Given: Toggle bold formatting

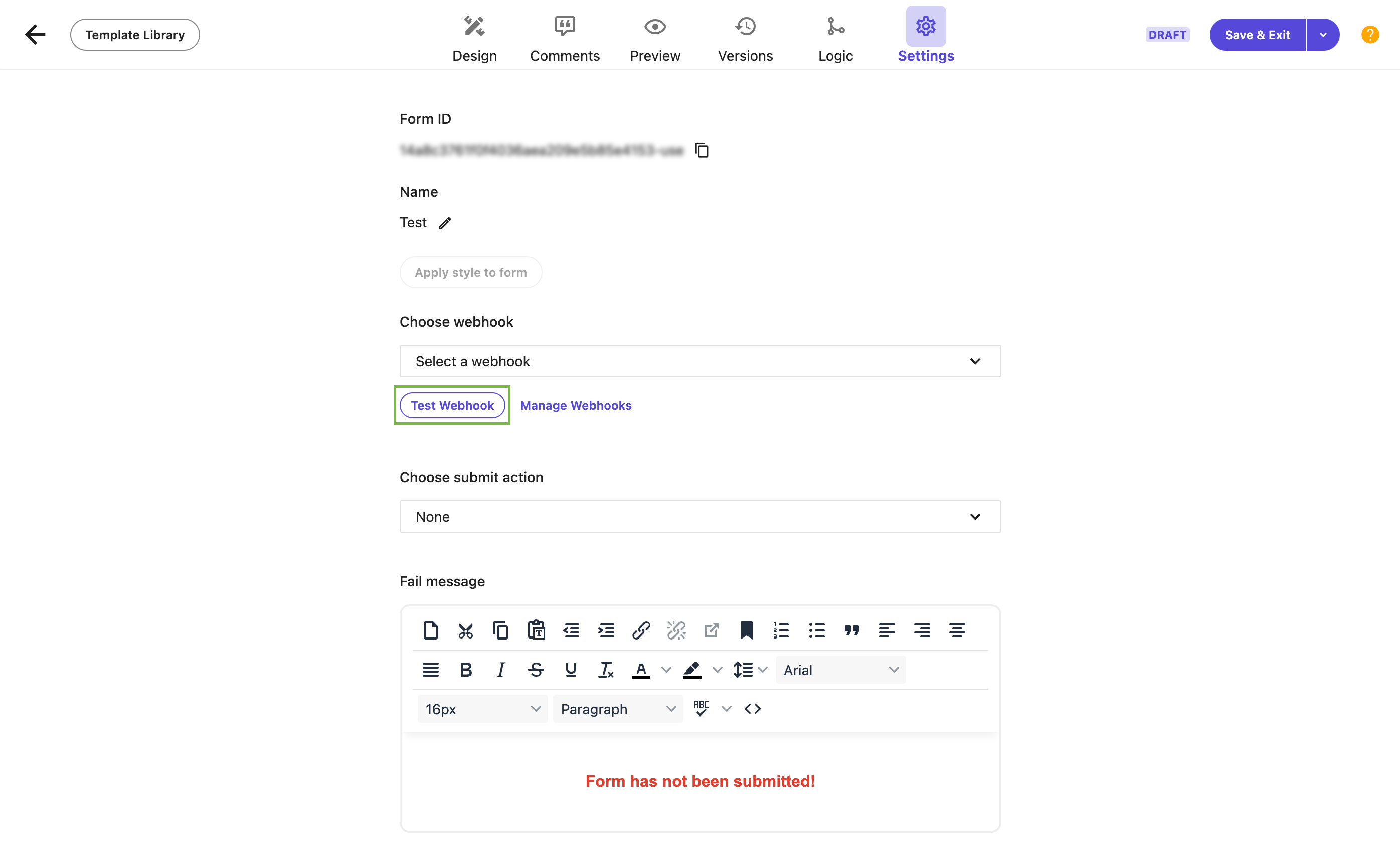Looking at the screenshot, I should [466, 670].
